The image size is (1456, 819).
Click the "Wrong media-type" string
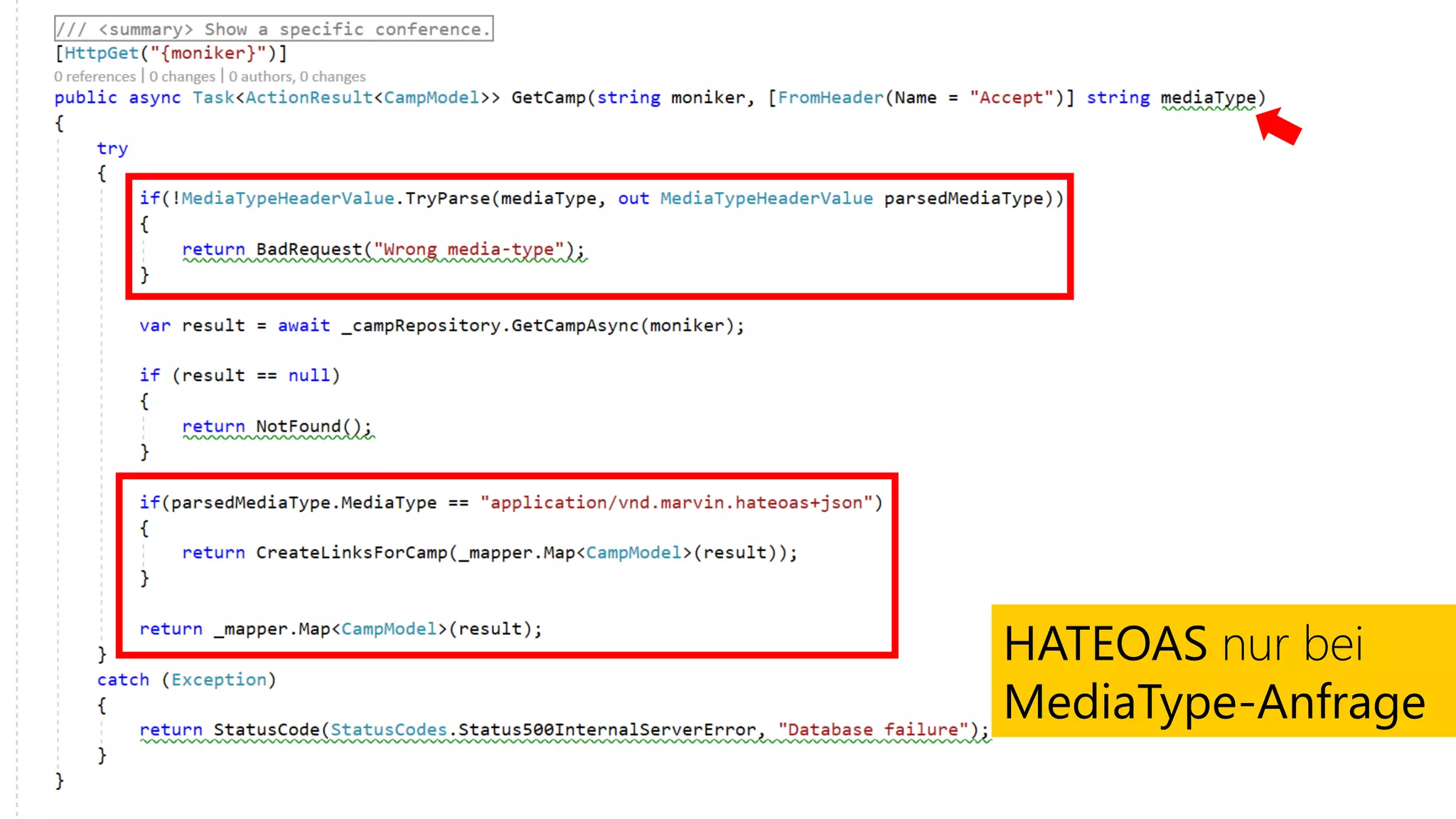[x=469, y=250]
